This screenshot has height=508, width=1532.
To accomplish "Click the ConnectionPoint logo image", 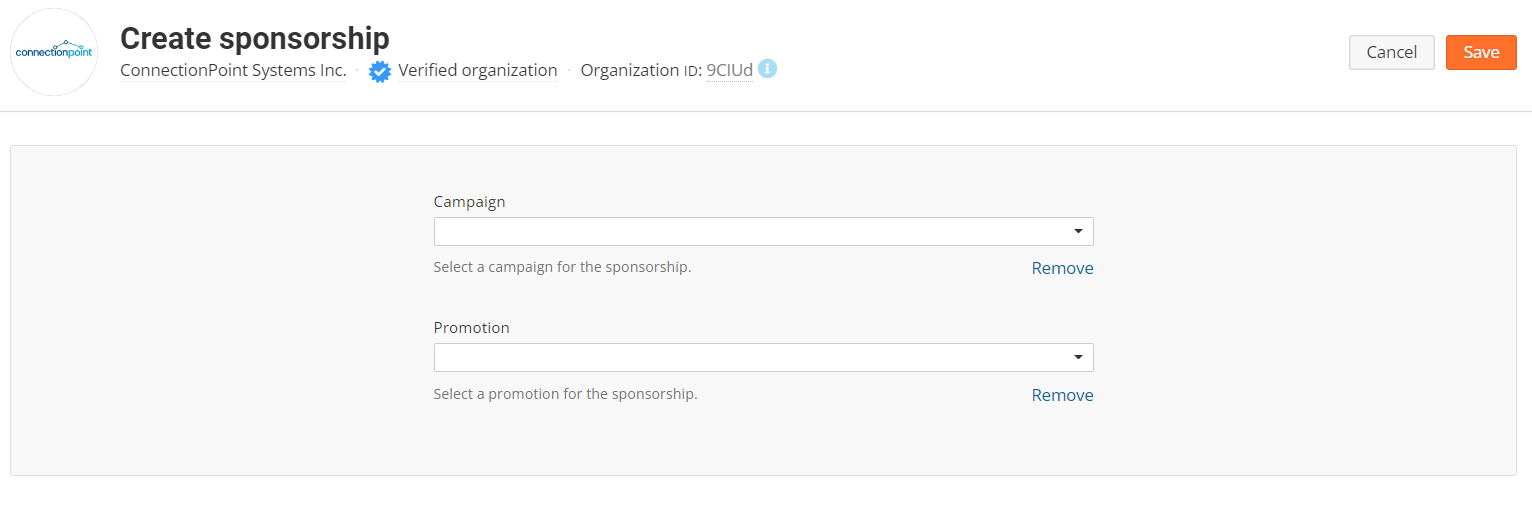I will point(54,52).
